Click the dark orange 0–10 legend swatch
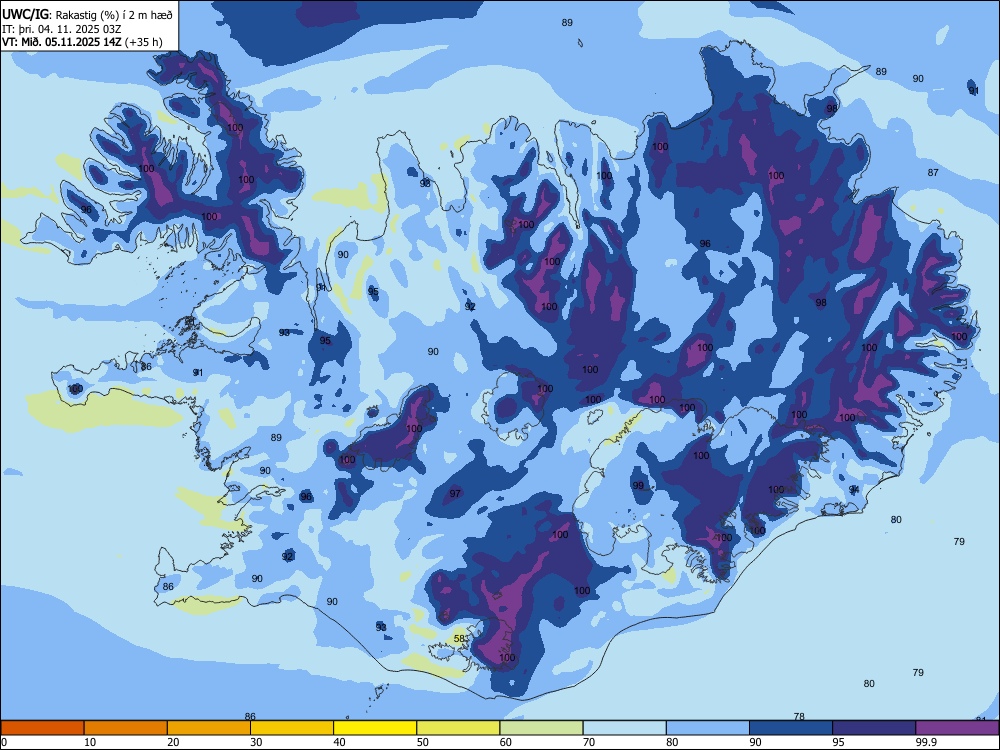Image resolution: width=1000 pixels, height=750 pixels. pos(42,728)
